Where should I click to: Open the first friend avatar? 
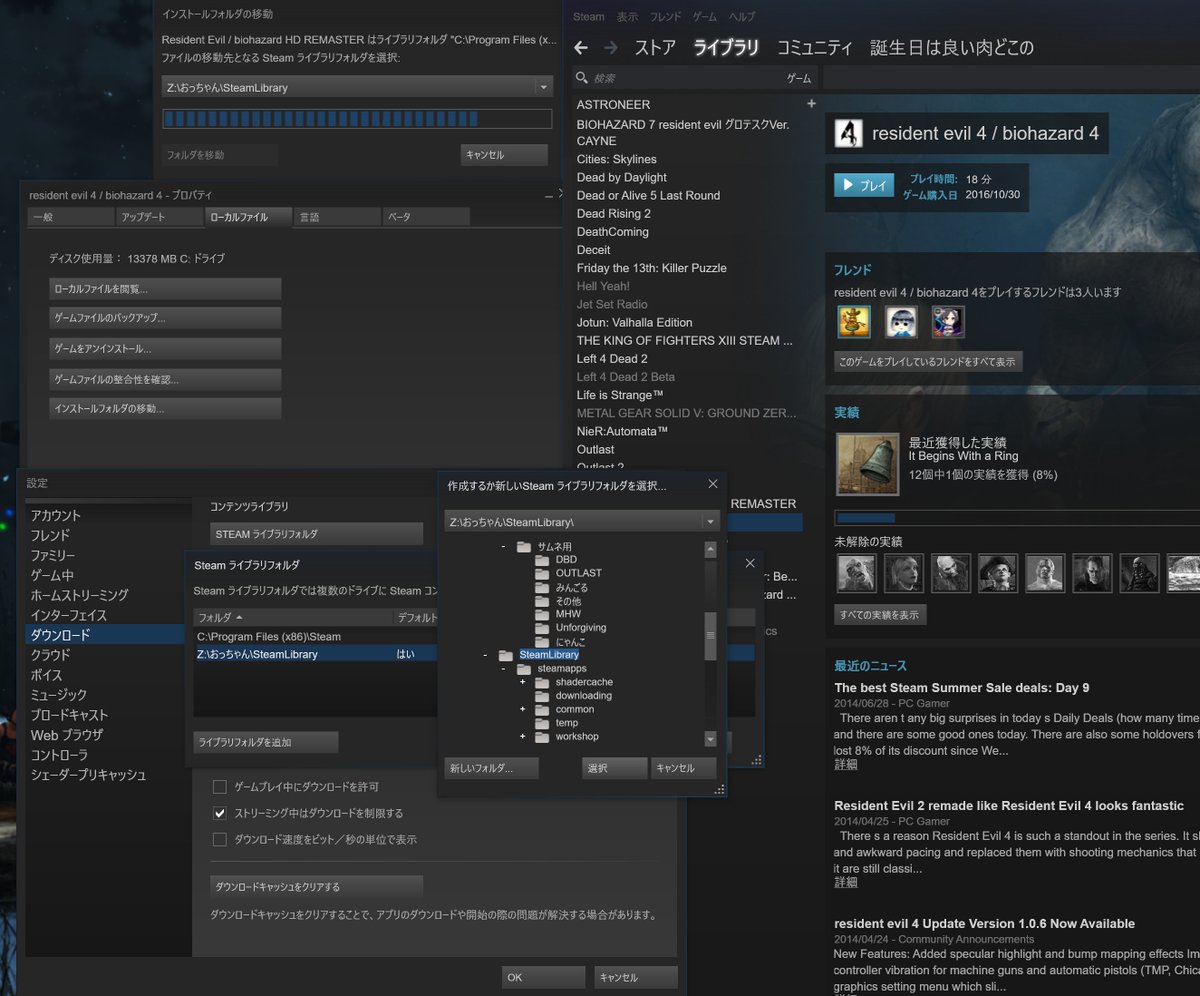pos(853,322)
